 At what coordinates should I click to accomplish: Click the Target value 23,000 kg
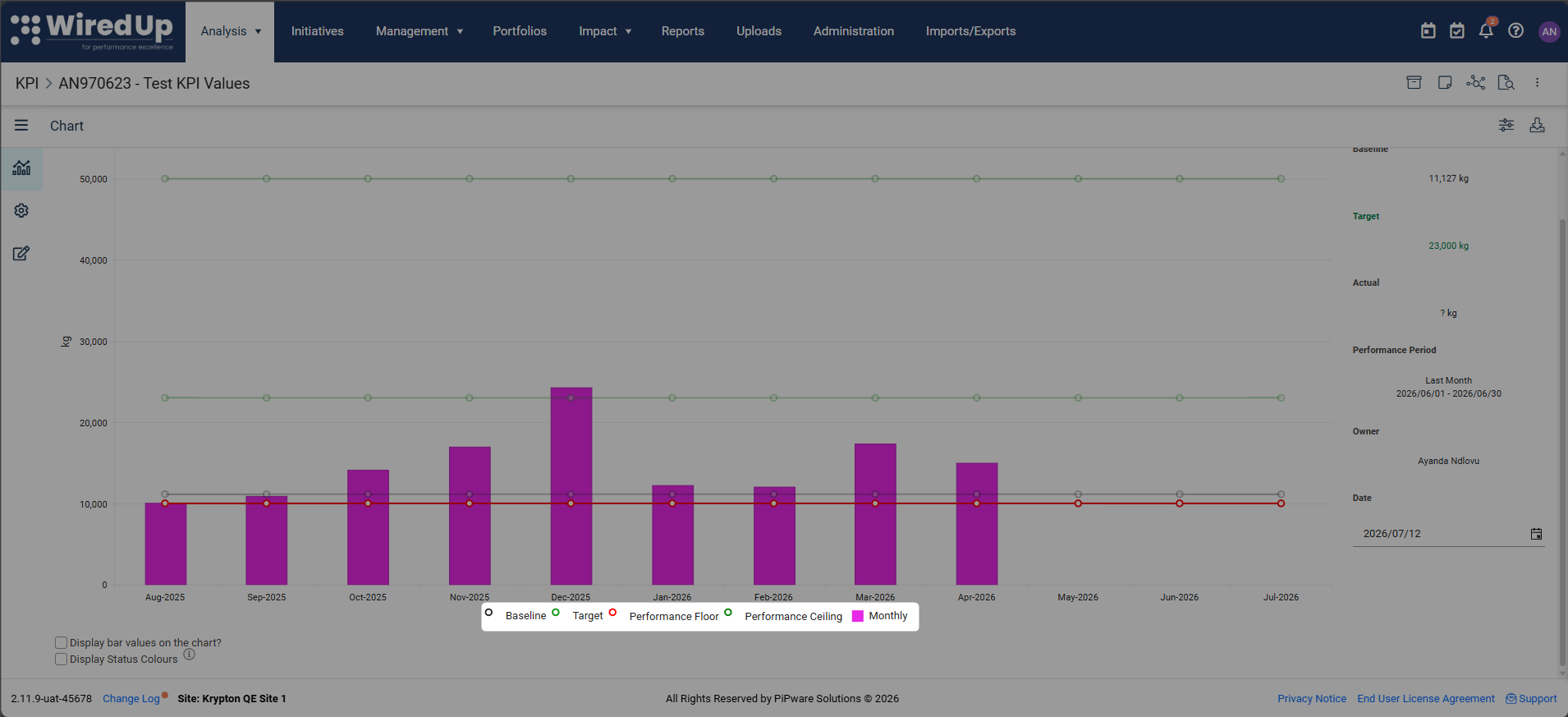1448,246
